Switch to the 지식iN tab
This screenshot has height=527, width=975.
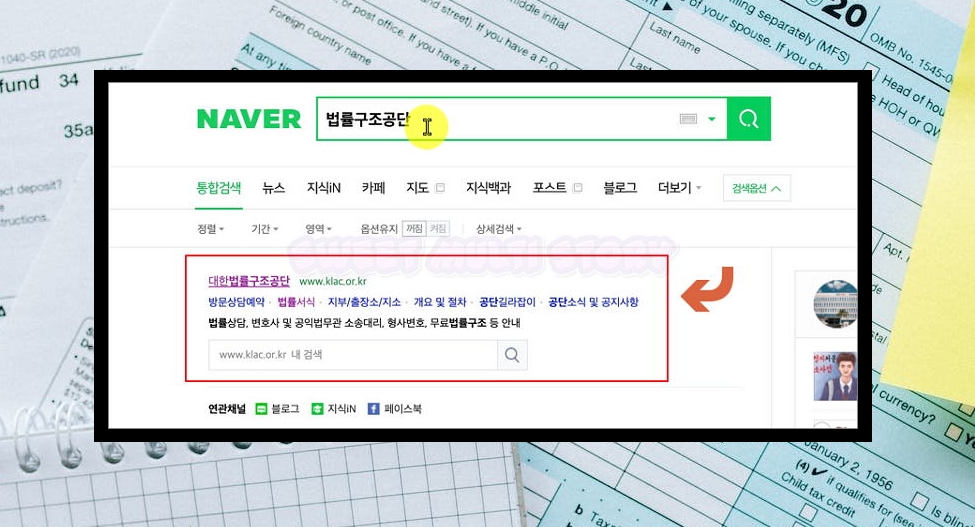tap(323, 188)
